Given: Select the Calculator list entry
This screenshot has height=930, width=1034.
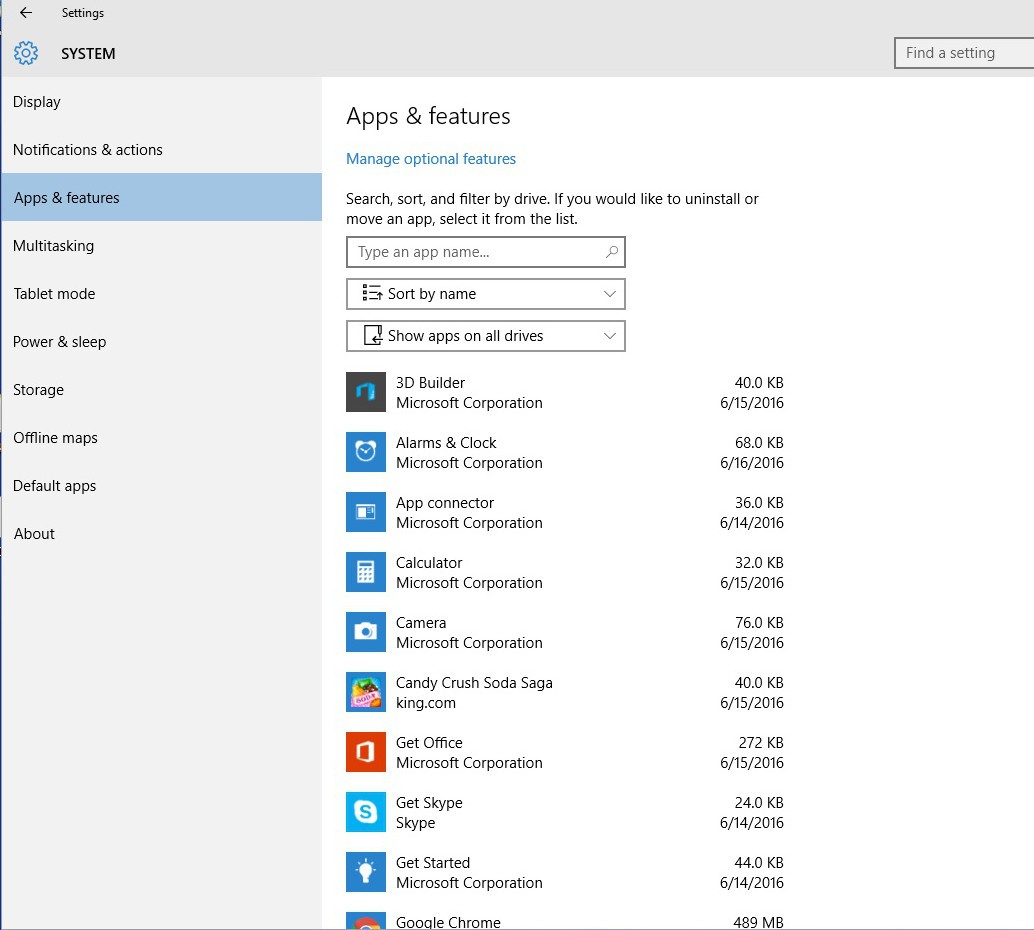Looking at the screenshot, I should pyautogui.click(x=565, y=573).
